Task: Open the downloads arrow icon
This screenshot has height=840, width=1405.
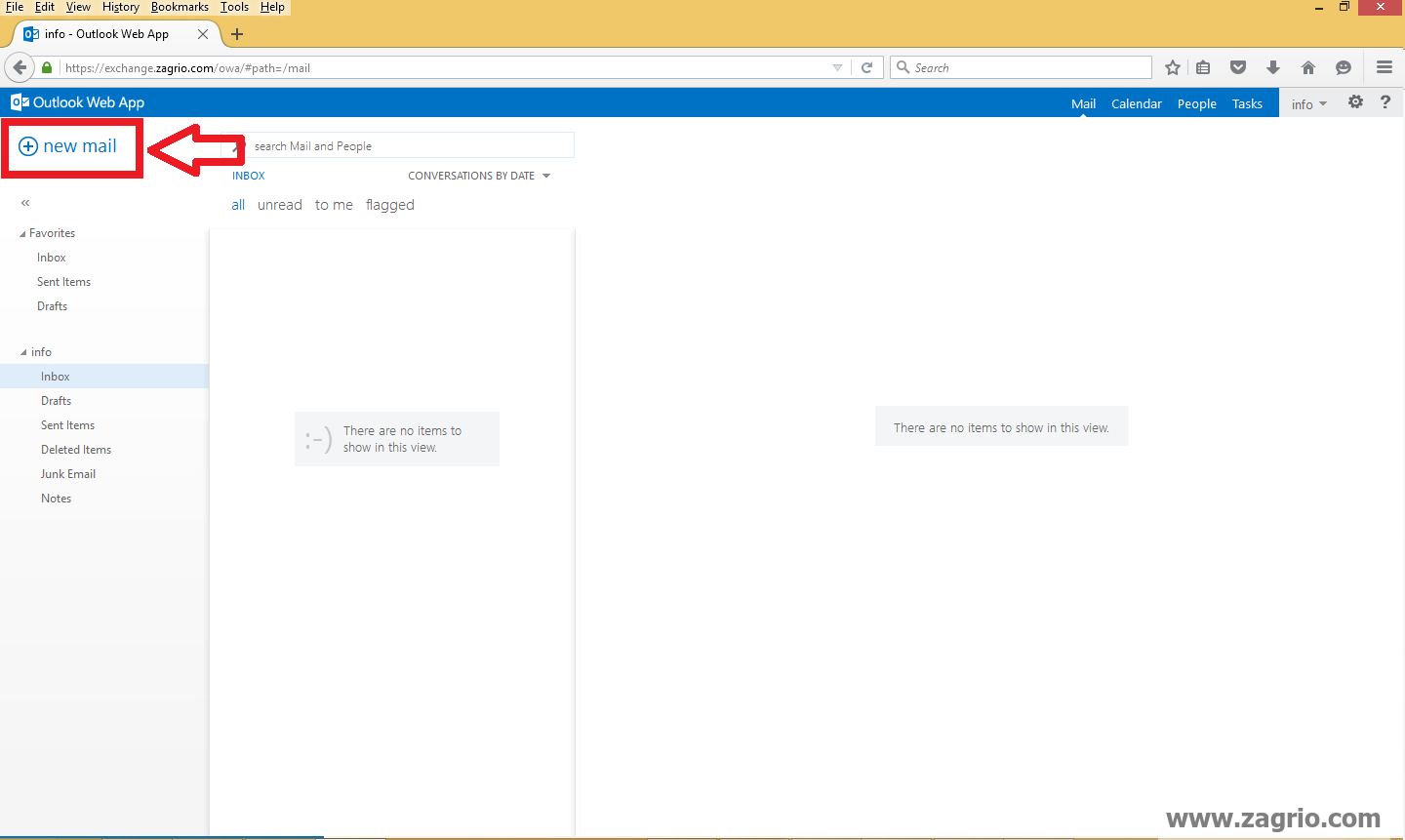Action: point(1273,67)
